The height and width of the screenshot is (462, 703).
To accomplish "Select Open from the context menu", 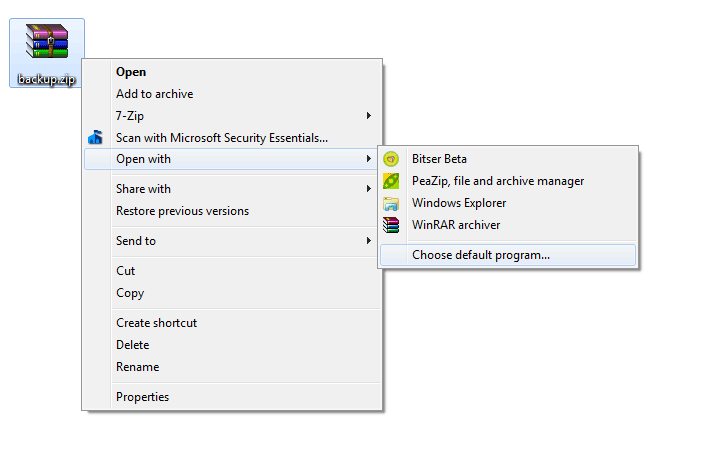I will pos(131,72).
